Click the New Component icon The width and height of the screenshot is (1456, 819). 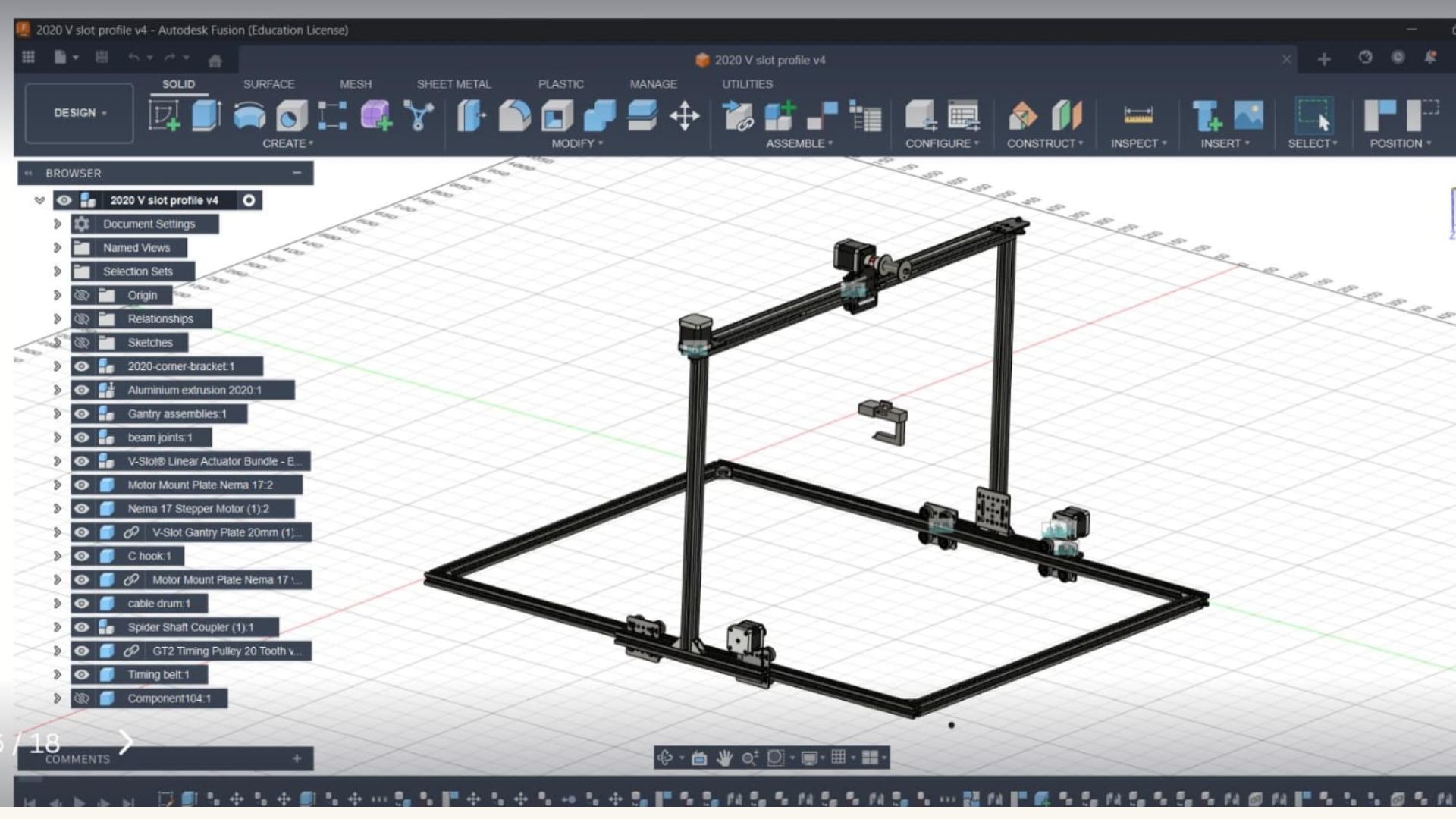780,115
